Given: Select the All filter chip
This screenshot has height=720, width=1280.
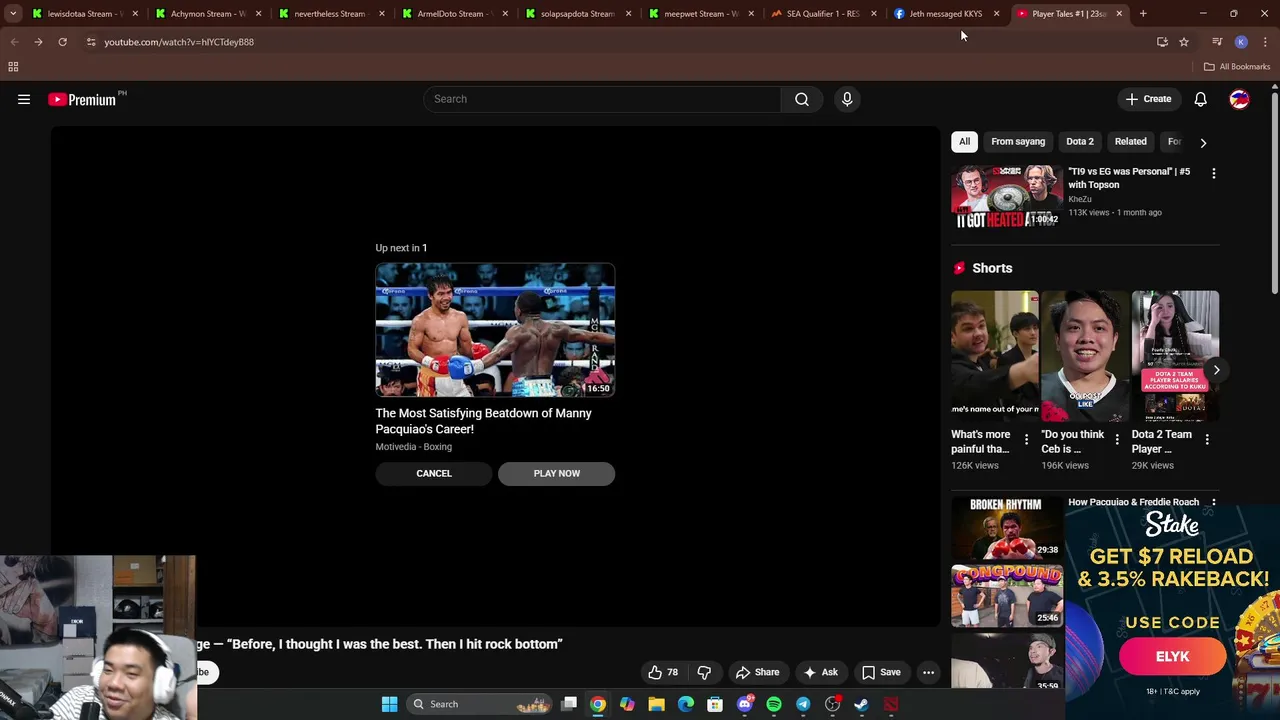Looking at the screenshot, I should click(x=965, y=141).
